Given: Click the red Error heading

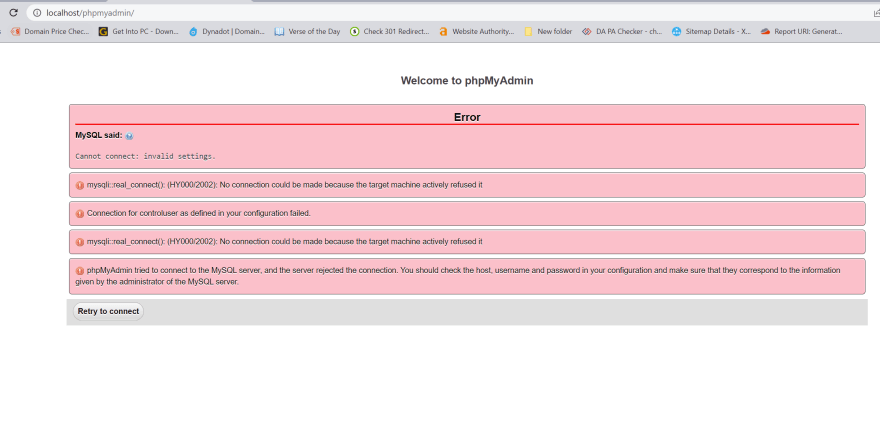Looking at the screenshot, I should 467,117.
